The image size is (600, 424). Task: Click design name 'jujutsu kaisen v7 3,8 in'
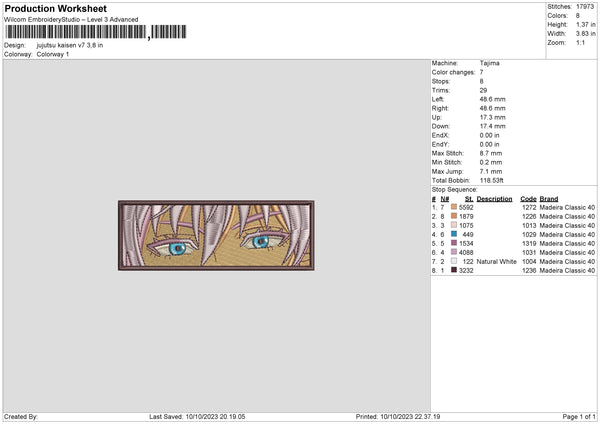(x=70, y=45)
